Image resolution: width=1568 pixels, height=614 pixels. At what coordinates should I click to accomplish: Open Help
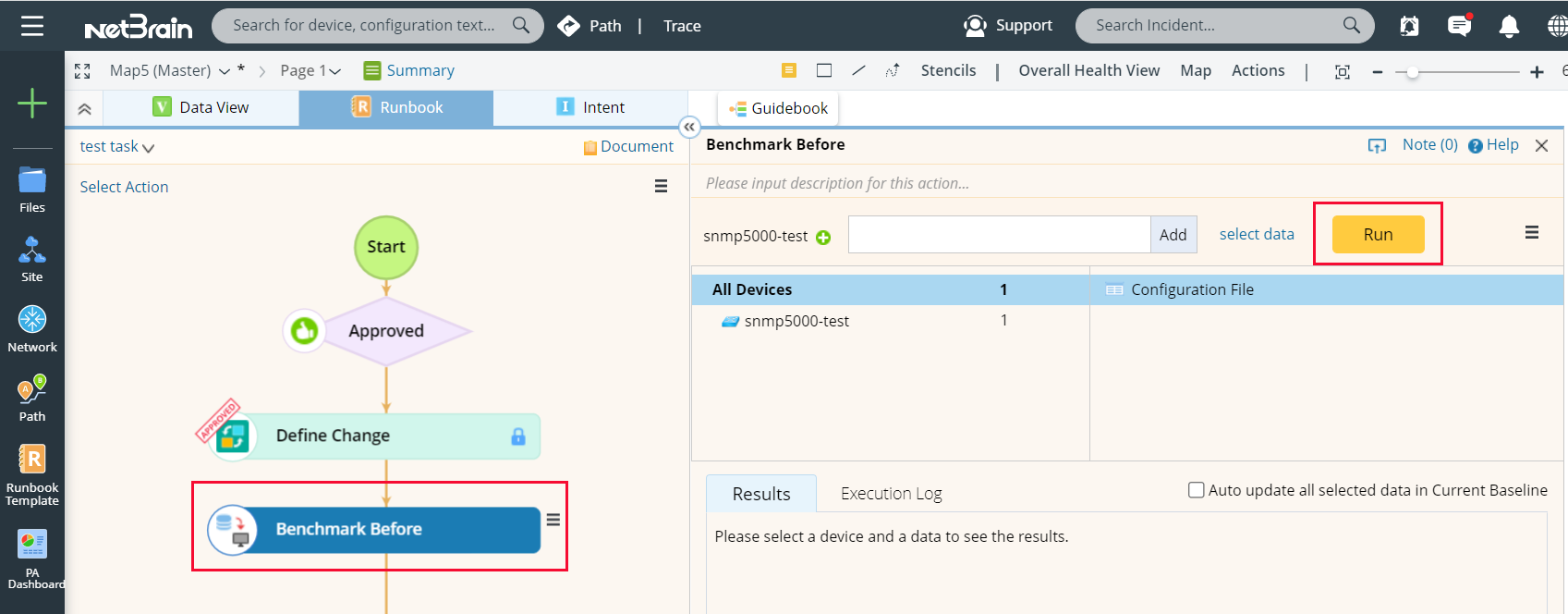coord(1493,144)
